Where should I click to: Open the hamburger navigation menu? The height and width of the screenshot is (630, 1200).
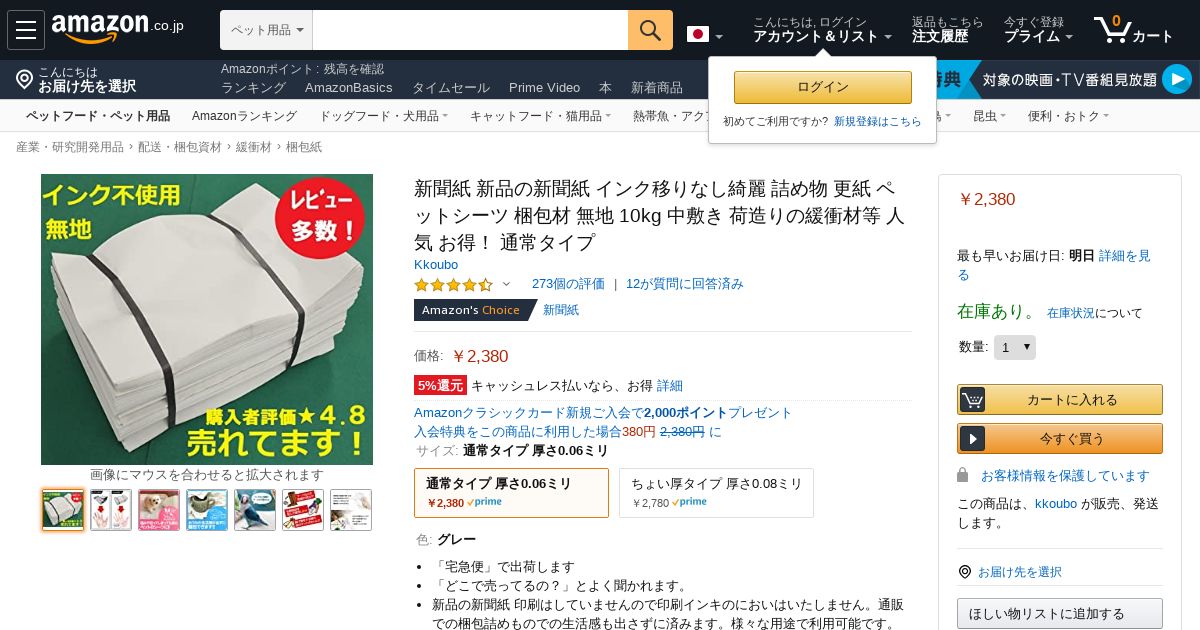[26, 30]
